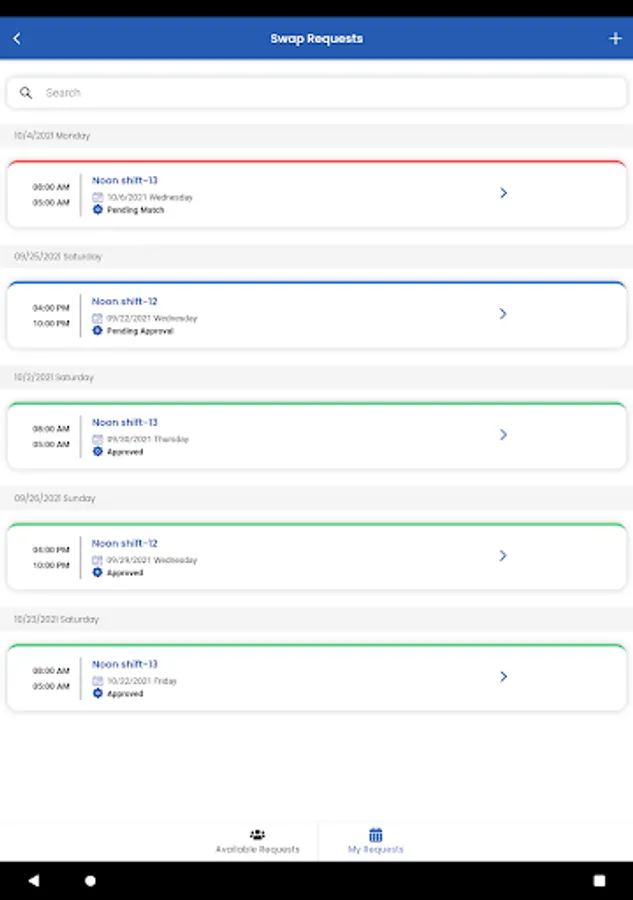Tap the back arrow in header
This screenshot has height=900, width=633.
pyautogui.click(x=17, y=39)
